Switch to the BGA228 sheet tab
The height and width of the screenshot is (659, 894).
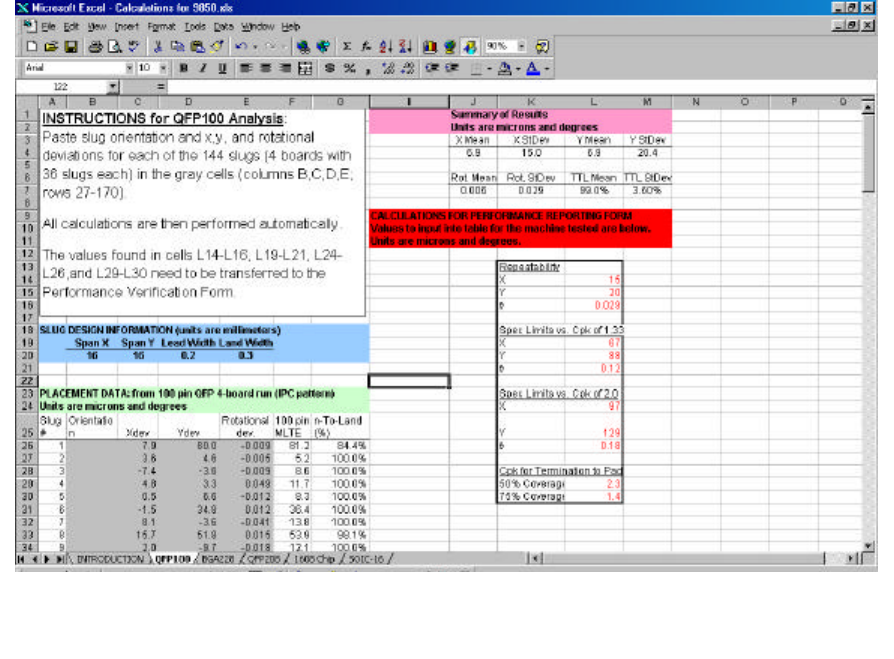tap(218, 559)
